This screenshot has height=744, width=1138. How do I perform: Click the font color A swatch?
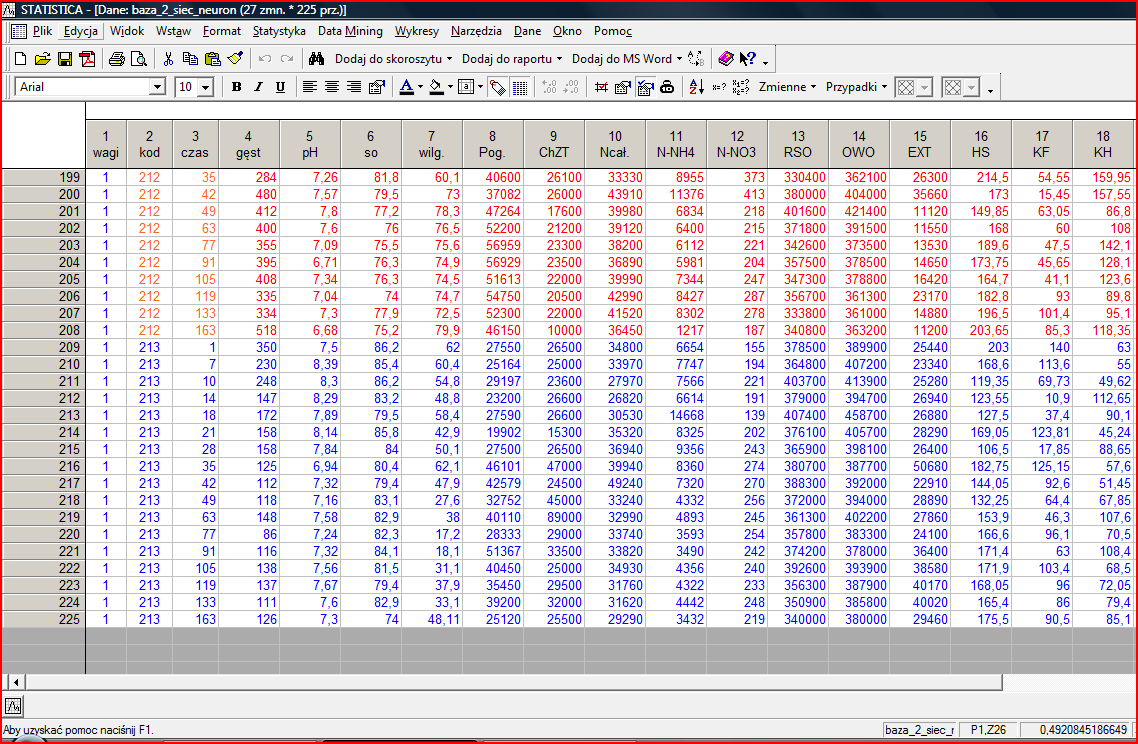pos(406,87)
